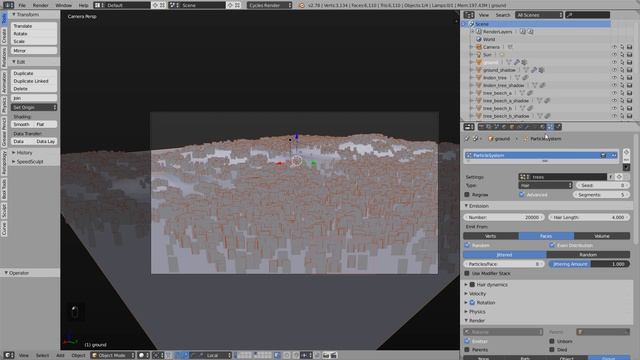This screenshot has width=640, height=360.
Task: Toggle visibility of Camera in outliner
Action: 614,47
